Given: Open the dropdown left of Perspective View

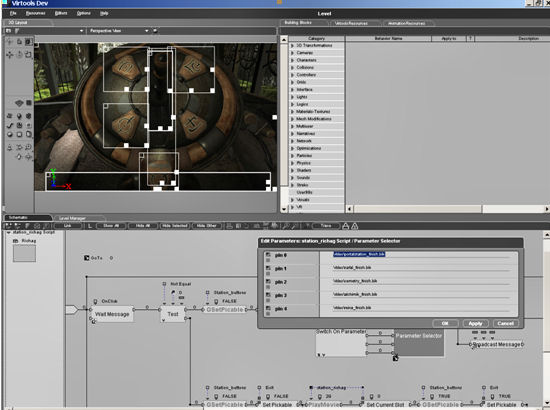Looking at the screenshot, I should 81,31.
